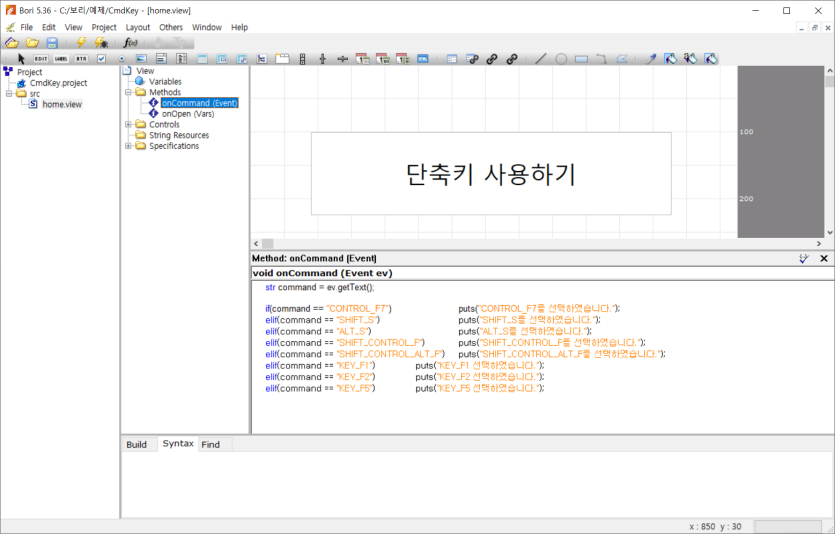Open the Project menu
The width and height of the screenshot is (835, 534).
[104, 27]
